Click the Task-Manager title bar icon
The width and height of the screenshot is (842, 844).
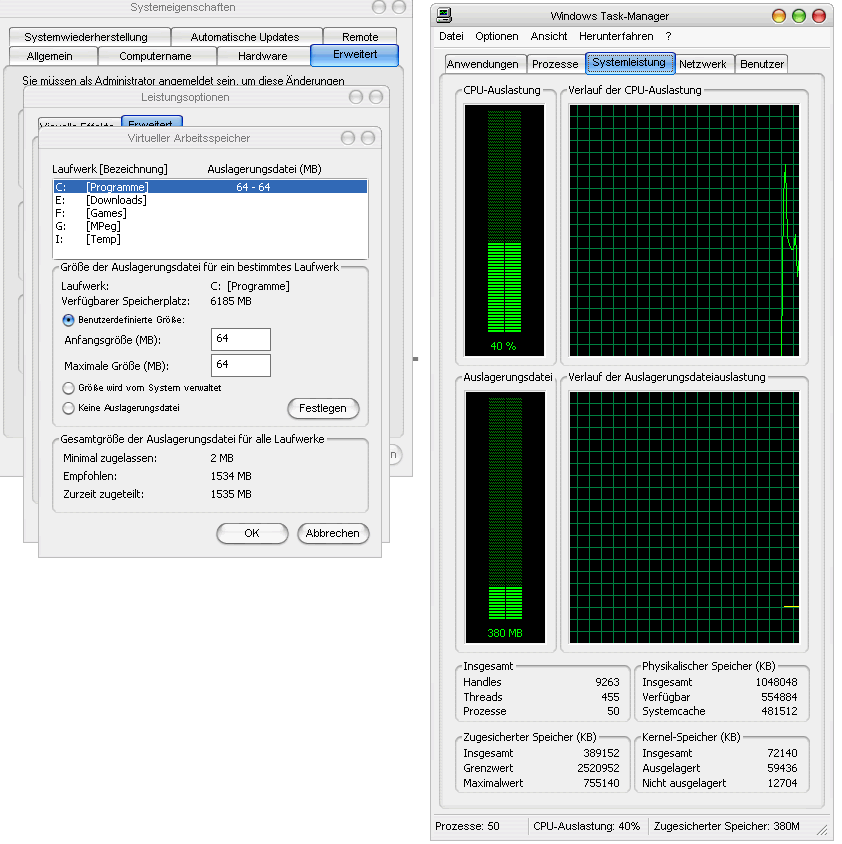[444, 15]
